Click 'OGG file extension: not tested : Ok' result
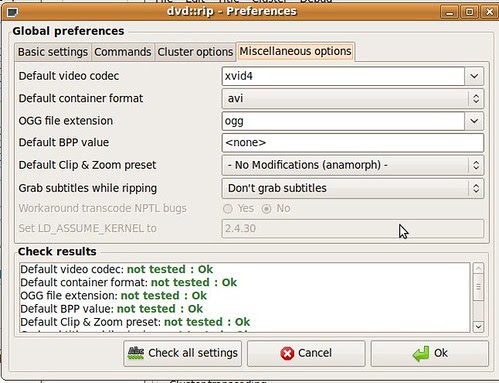This screenshot has height=383, width=499. pos(113,296)
